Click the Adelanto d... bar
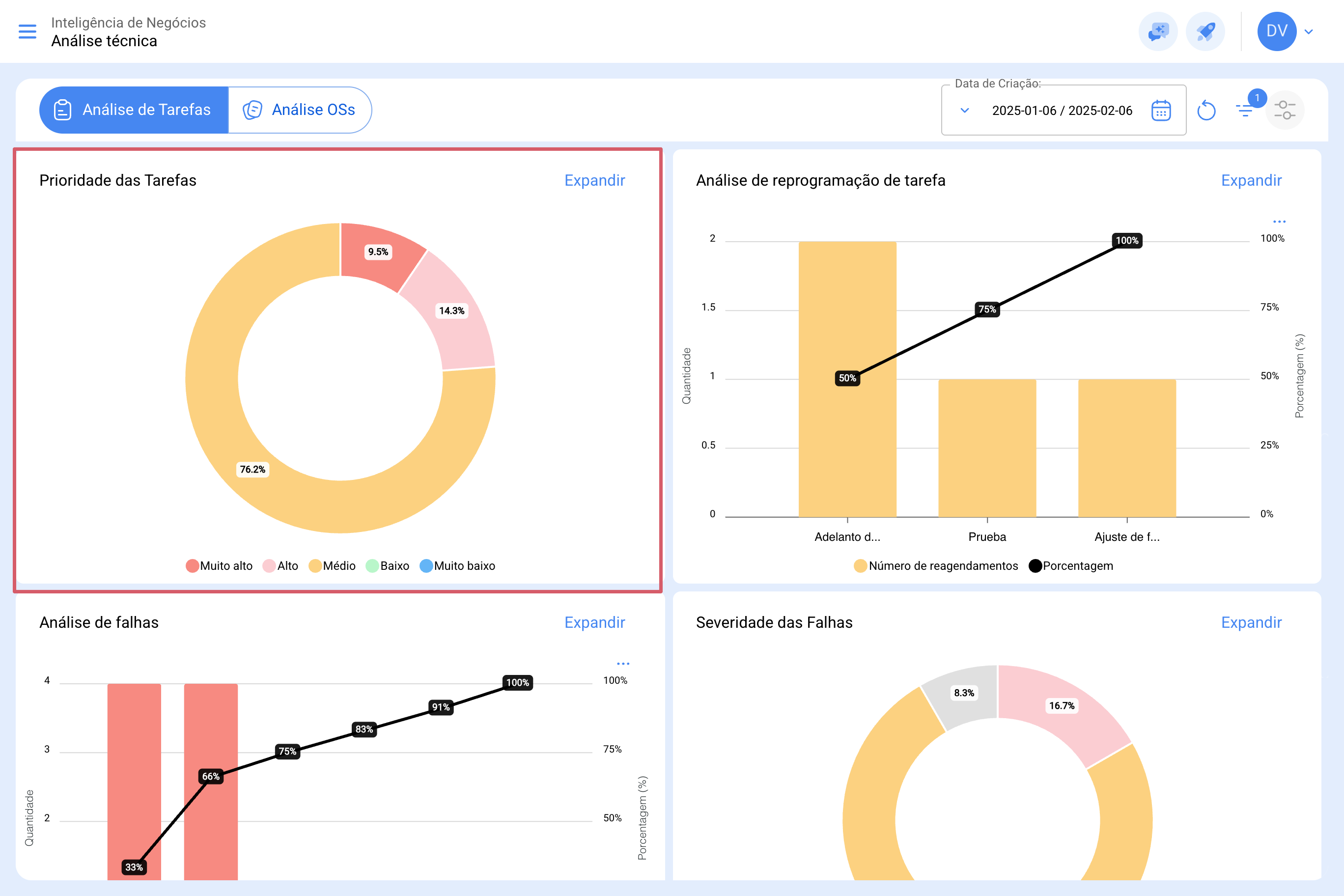Viewport: 1344px width, 896px height. pyautogui.click(x=847, y=379)
